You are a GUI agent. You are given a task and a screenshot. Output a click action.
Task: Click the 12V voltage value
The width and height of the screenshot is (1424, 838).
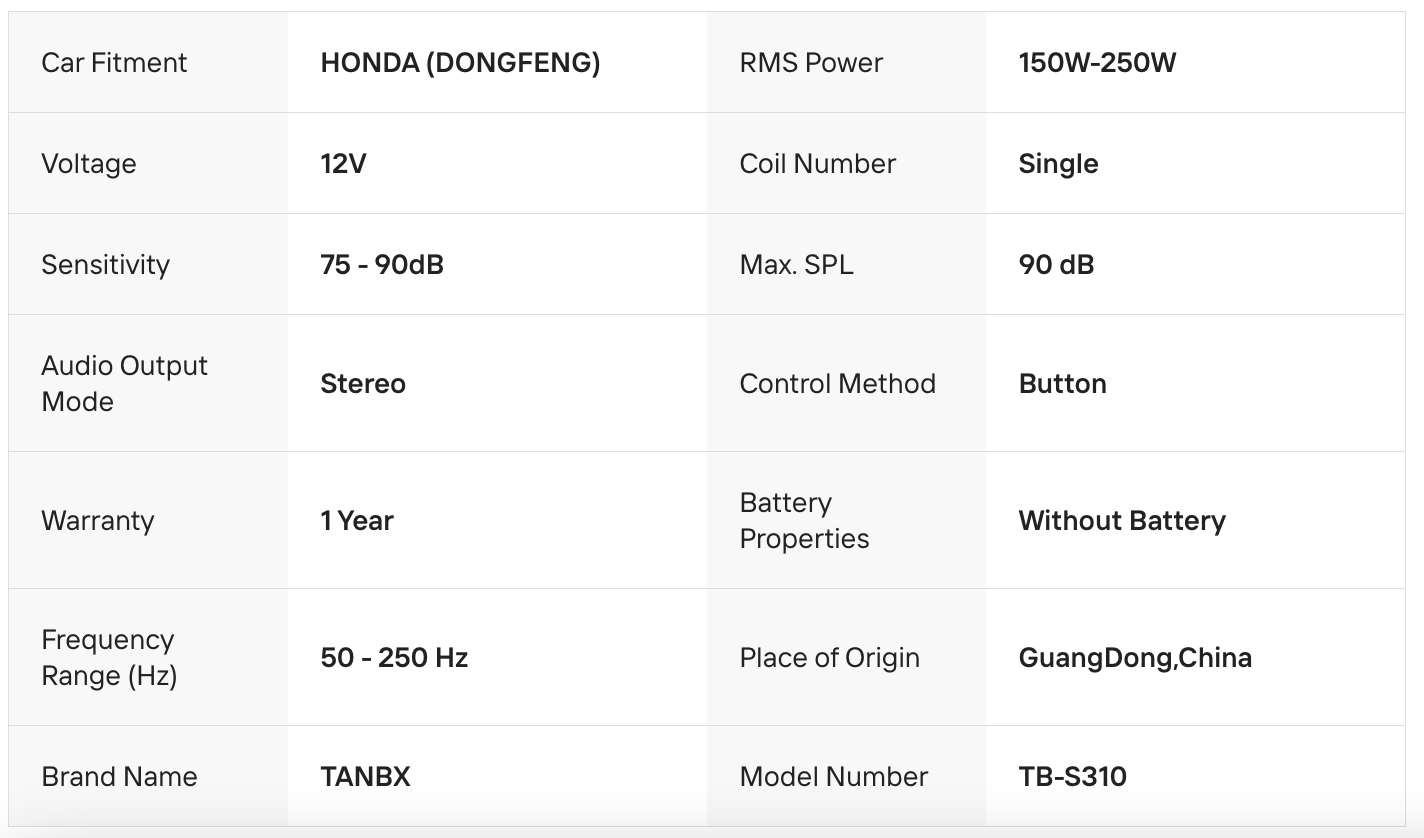[343, 164]
